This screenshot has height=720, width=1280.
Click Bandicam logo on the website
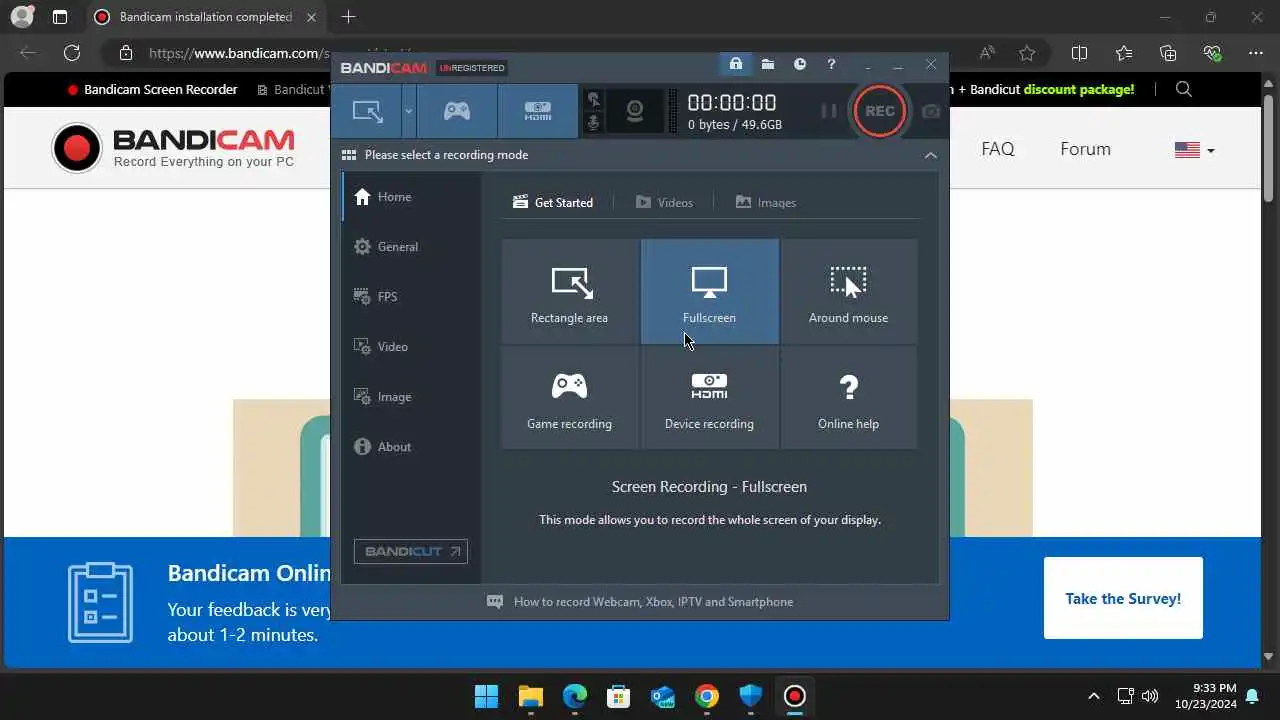(x=174, y=148)
